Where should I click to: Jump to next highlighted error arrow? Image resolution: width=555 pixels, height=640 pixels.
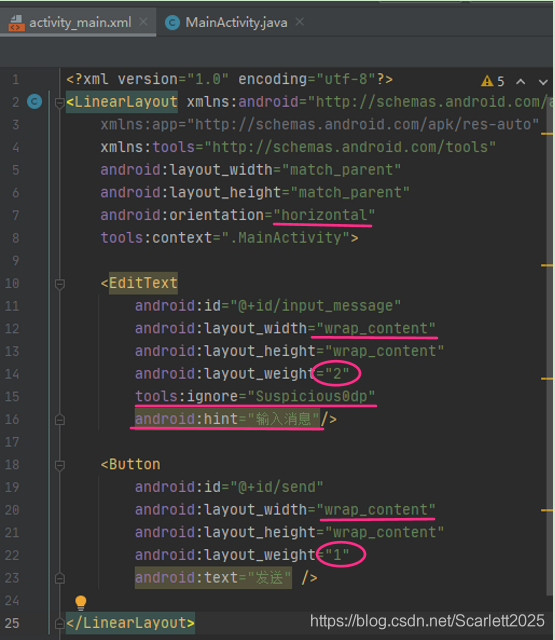click(x=543, y=82)
